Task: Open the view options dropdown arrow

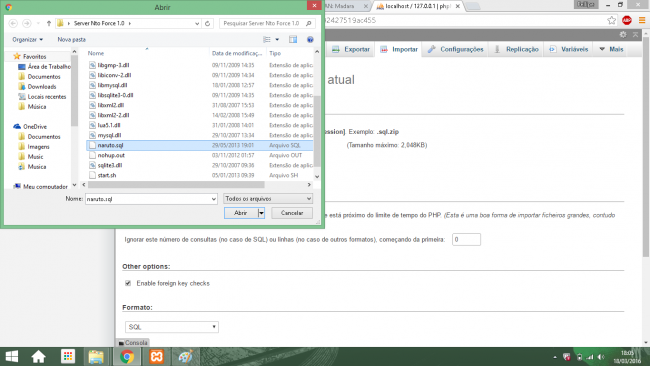Action: [277, 39]
